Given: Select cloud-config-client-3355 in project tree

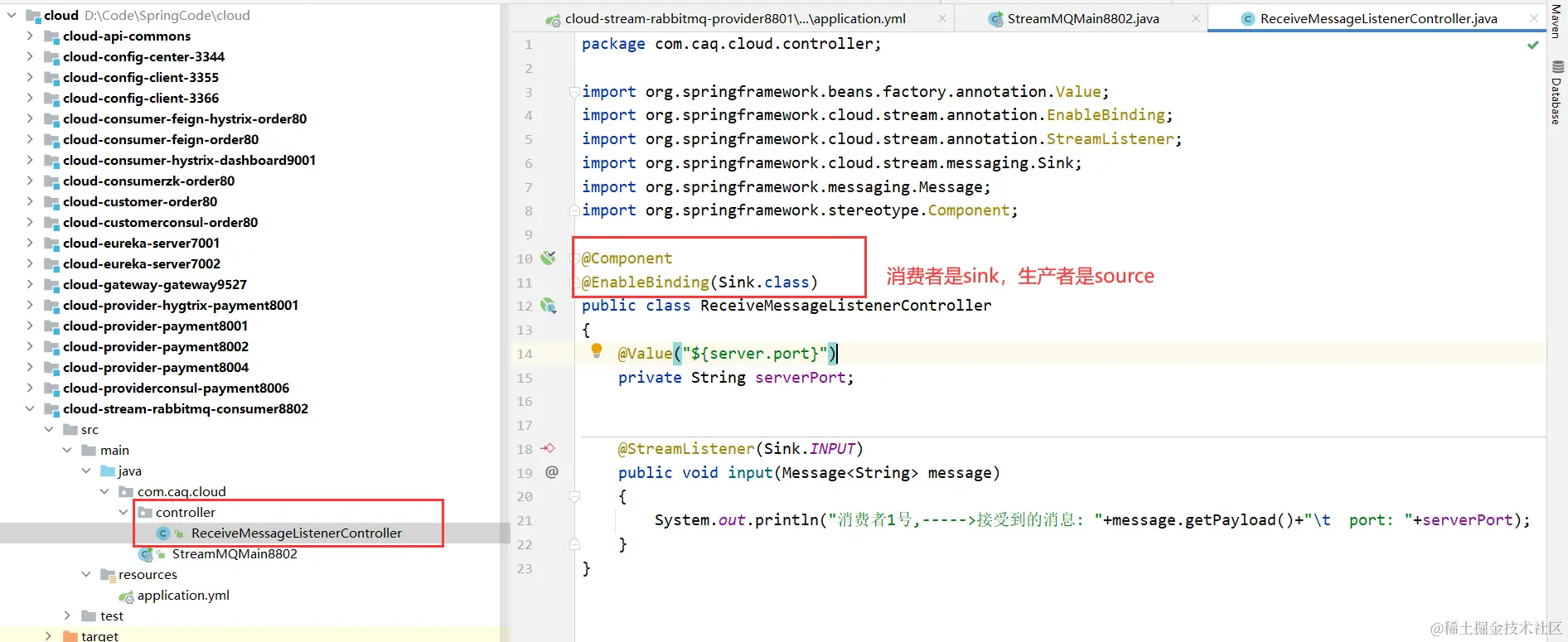Looking at the screenshot, I should click(x=141, y=77).
